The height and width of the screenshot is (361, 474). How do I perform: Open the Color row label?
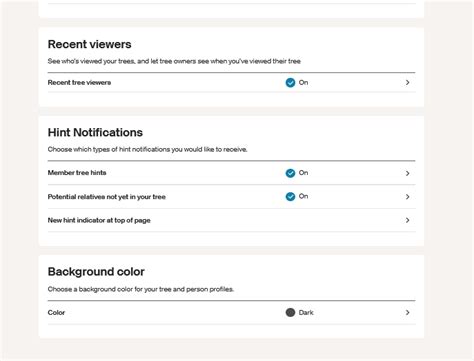(x=56, y=312)
